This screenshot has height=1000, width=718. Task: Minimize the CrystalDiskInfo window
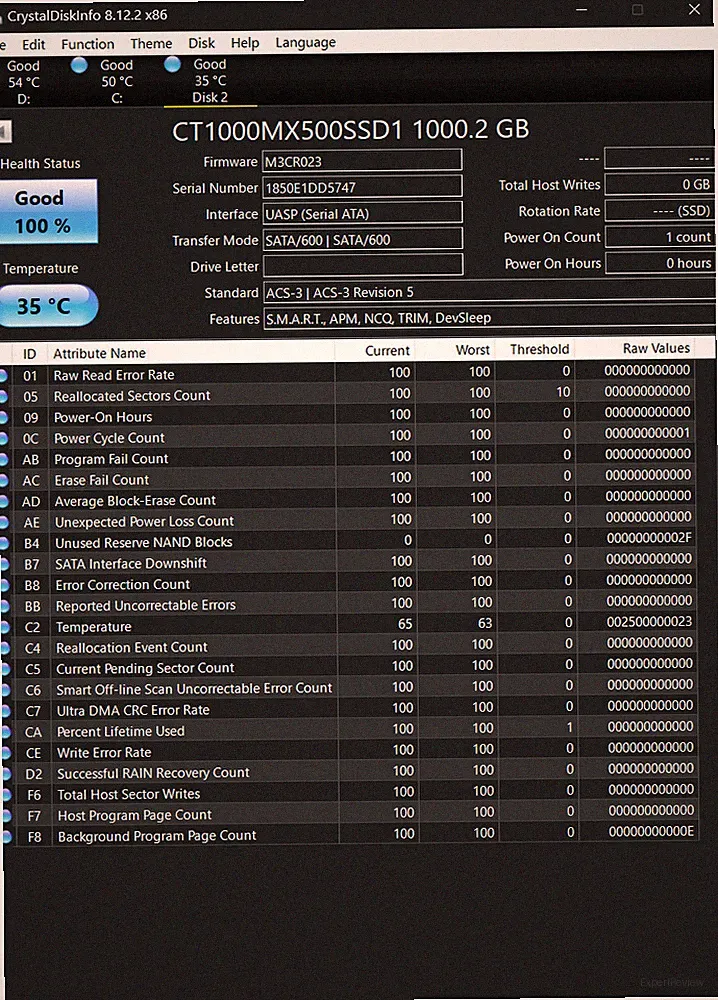pos(582,10)
